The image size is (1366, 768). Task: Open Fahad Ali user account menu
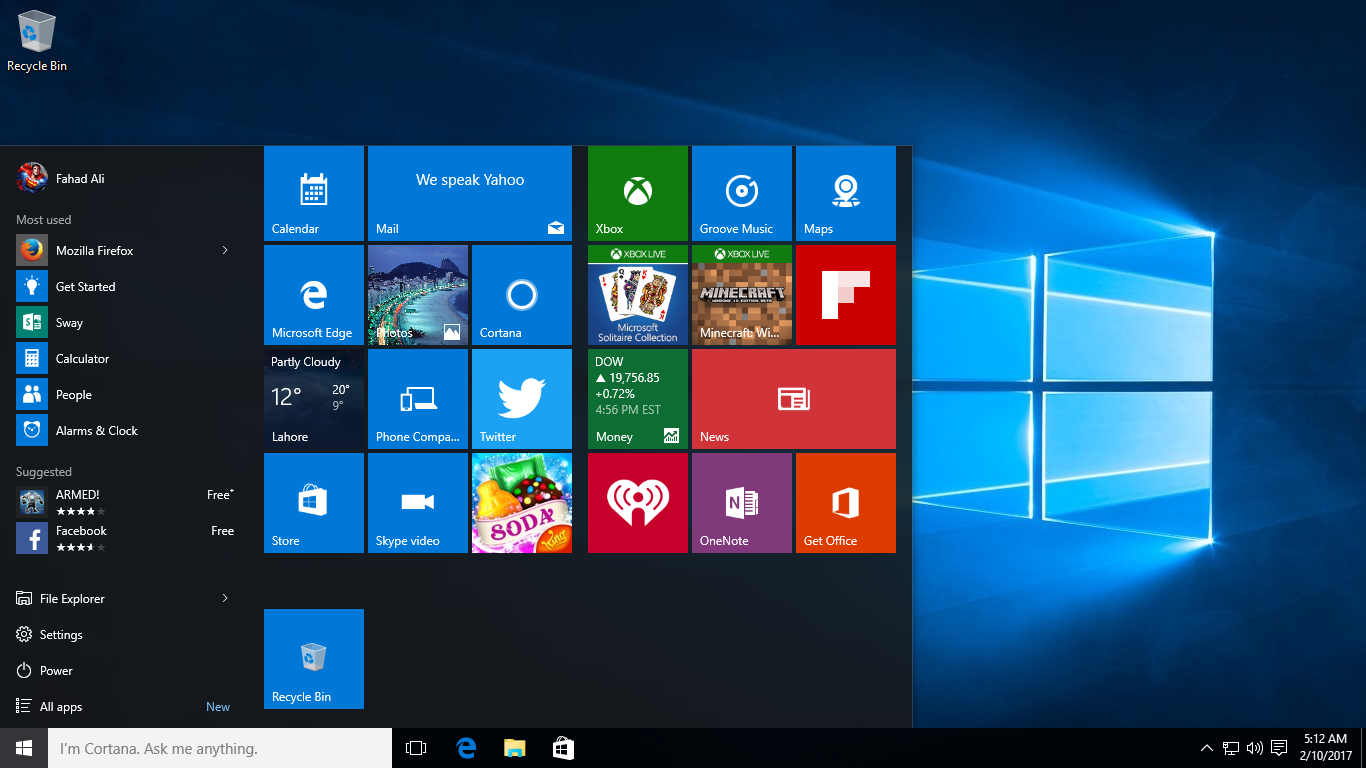coord(61,178)
